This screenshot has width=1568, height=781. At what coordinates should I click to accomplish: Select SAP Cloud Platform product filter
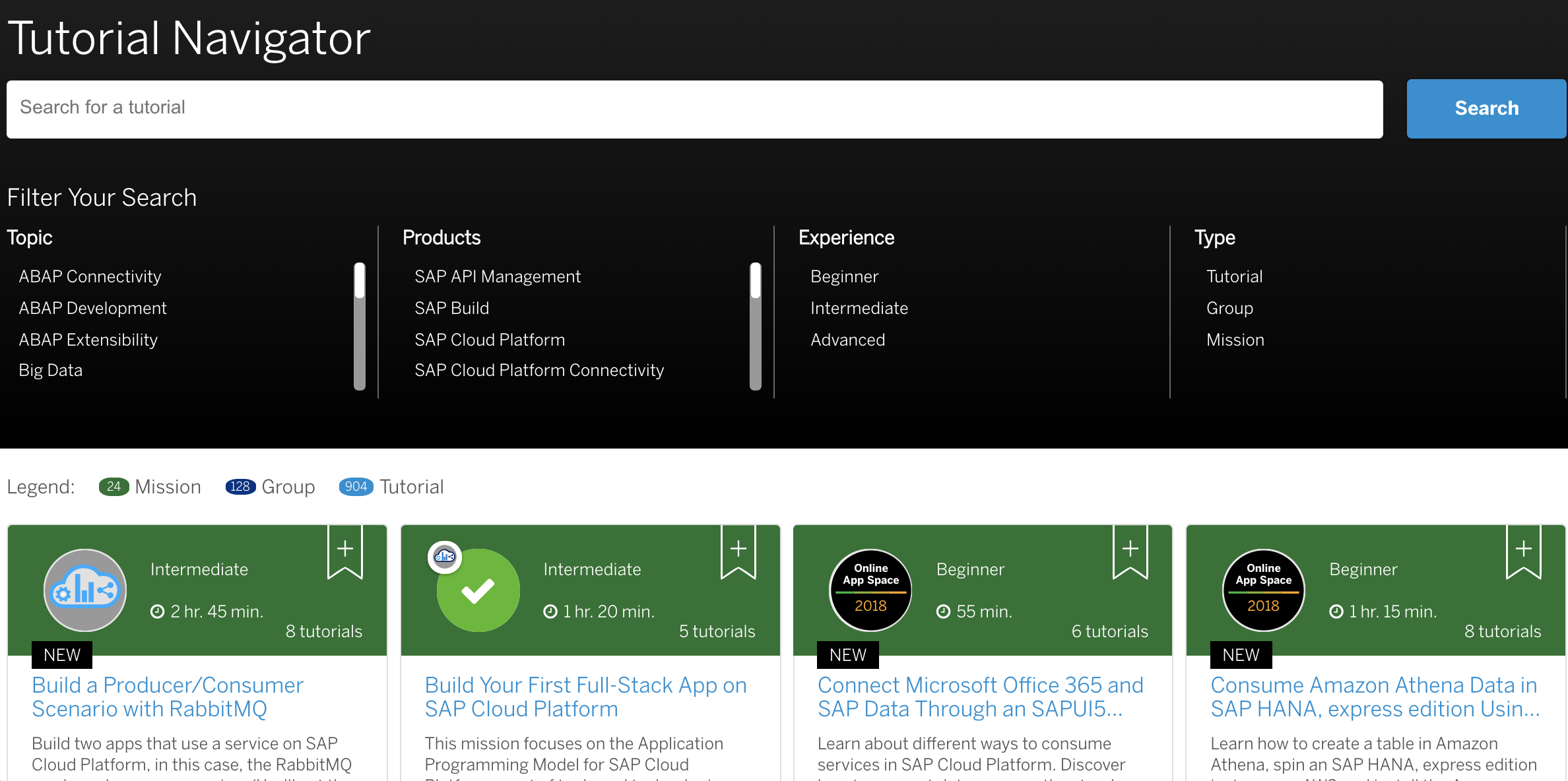(490, 340)
